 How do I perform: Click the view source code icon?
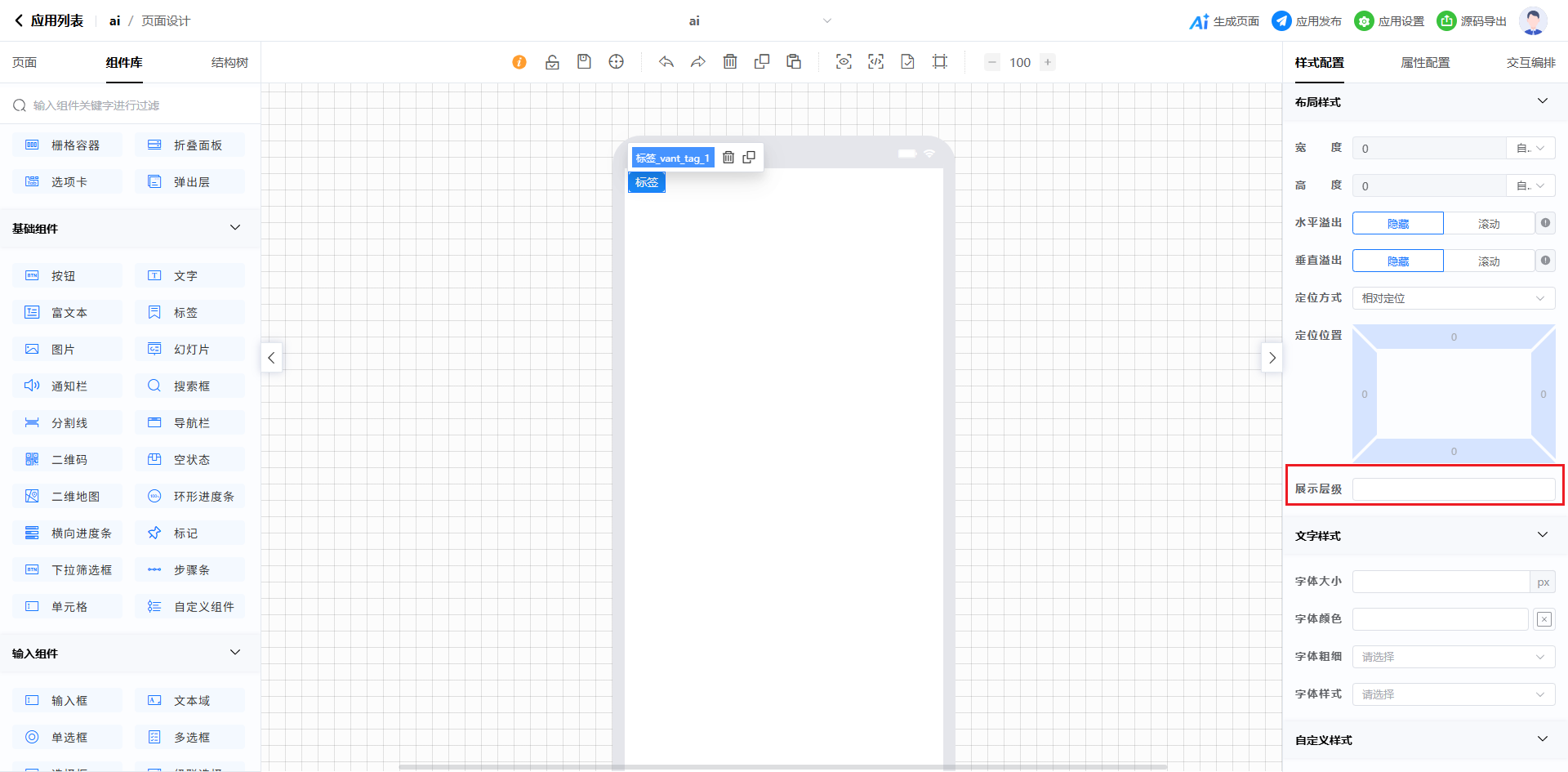click(875, 62)
